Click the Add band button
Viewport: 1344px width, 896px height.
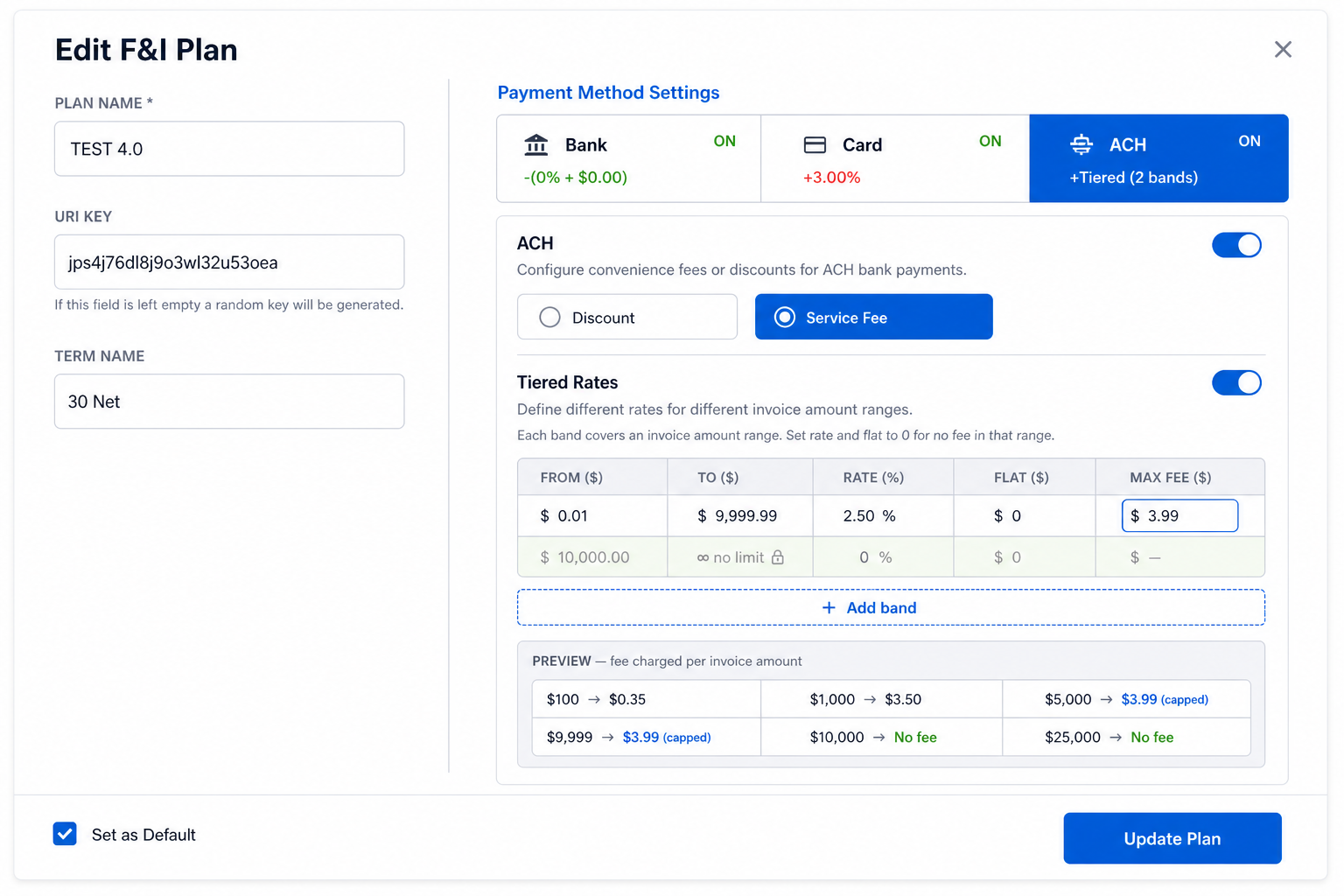(891, 607)
